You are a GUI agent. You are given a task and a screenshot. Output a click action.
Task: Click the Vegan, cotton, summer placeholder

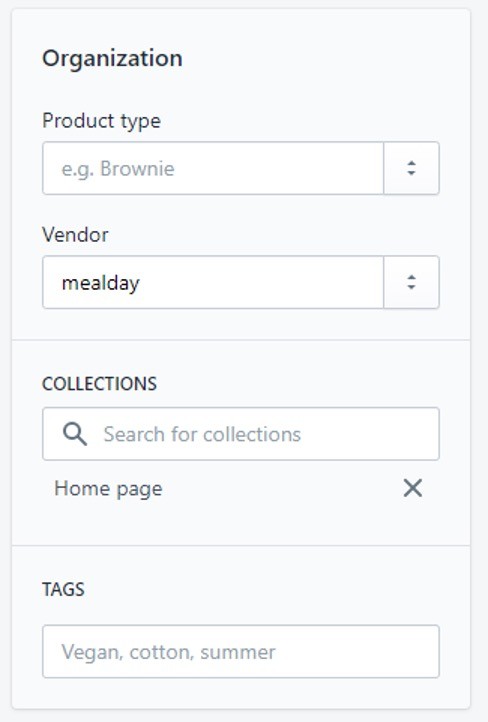[x=168, y=652]
